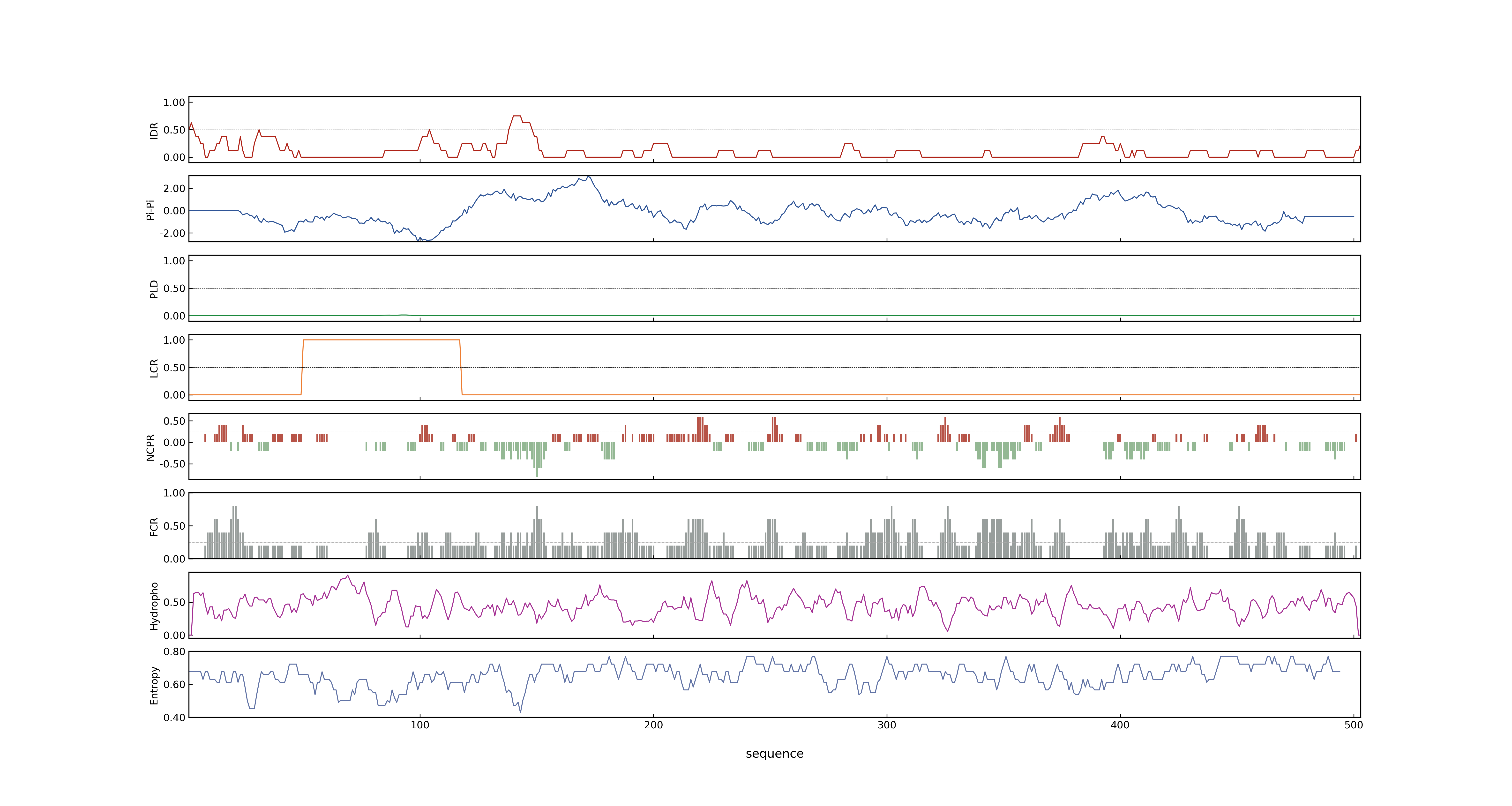Click x-axis tick label 200
Screen dimensions: 1512x806
pyautogui.click(x=653, y=725)
